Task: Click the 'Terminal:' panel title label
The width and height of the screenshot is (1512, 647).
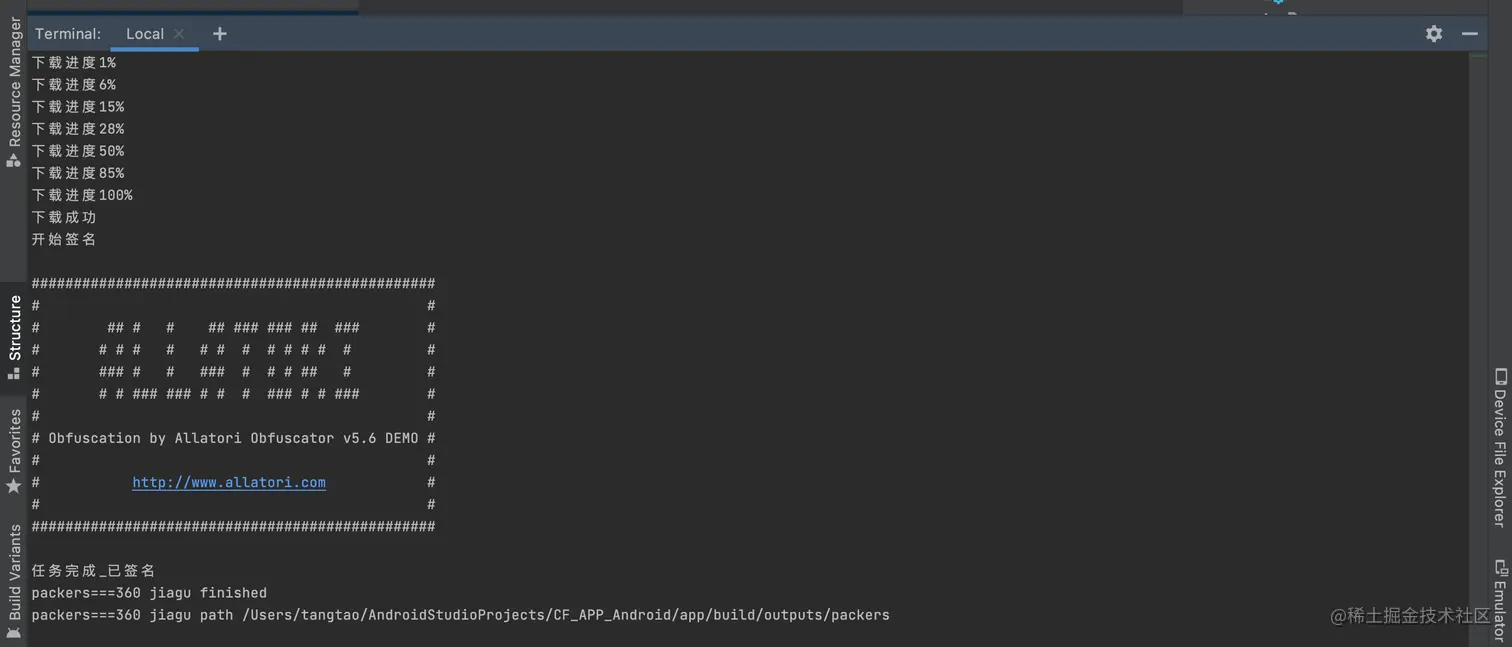Action: click(68, 34)
